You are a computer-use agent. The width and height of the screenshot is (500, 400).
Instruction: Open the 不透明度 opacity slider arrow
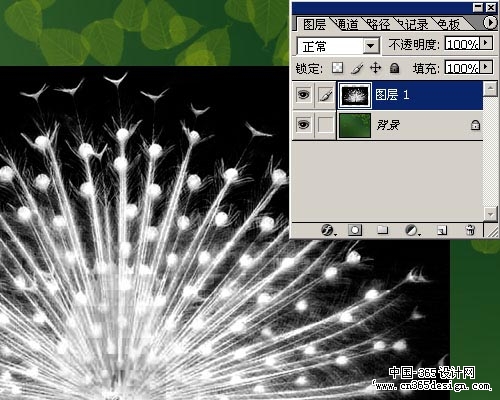pyautogui.click(x=486, y=43)
